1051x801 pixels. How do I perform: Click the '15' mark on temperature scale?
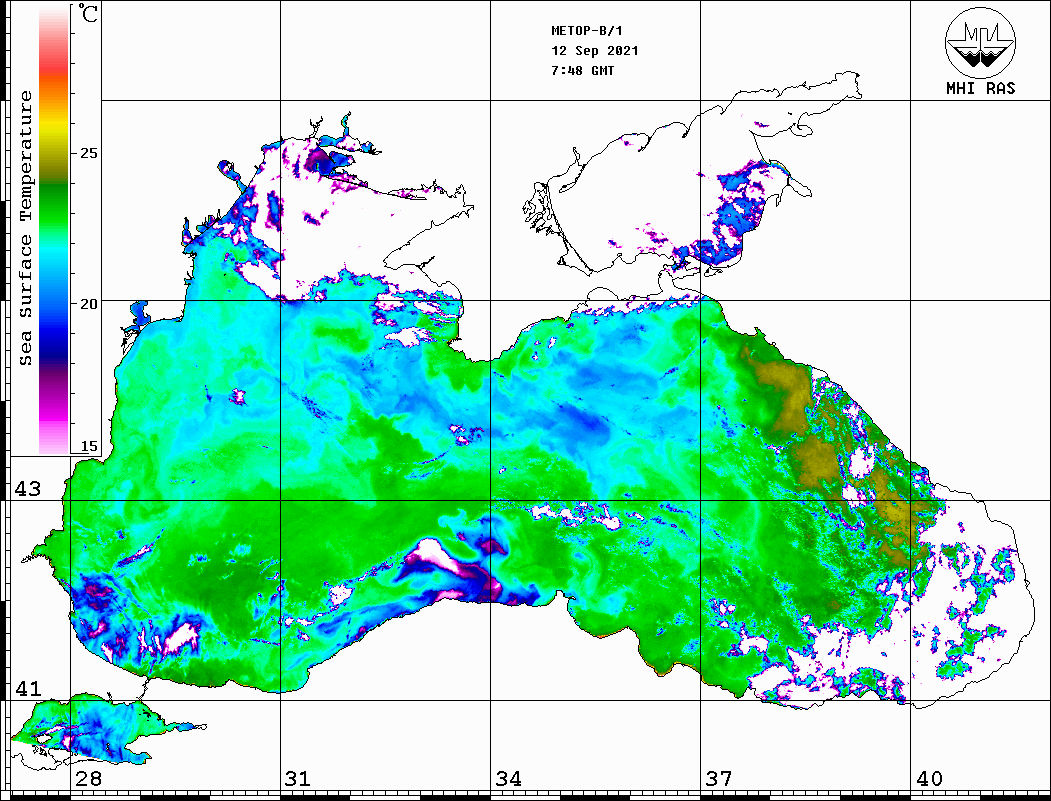tap(89, 446)
